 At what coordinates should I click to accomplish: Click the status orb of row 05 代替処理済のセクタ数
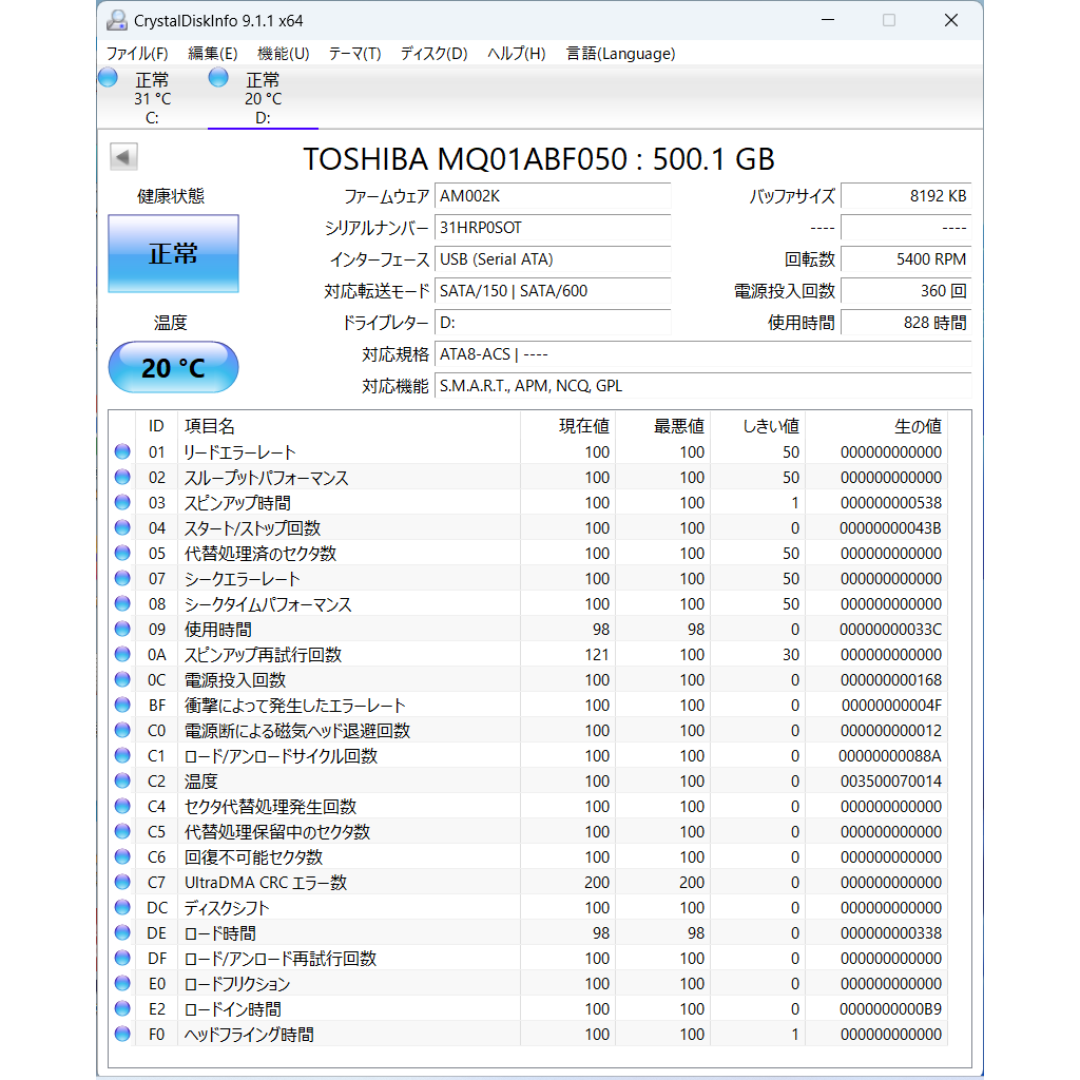click(123, 553)
